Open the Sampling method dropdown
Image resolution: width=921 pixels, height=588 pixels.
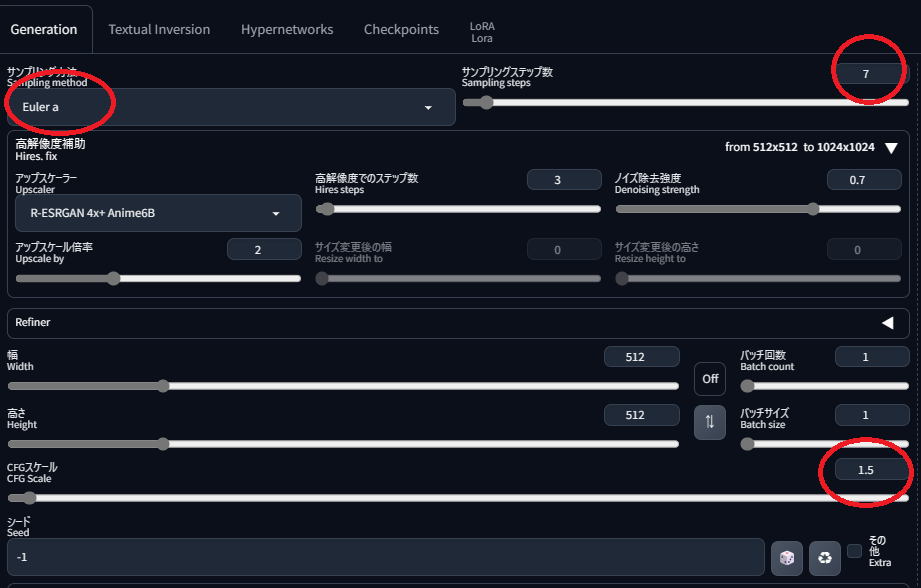(231, 107)
